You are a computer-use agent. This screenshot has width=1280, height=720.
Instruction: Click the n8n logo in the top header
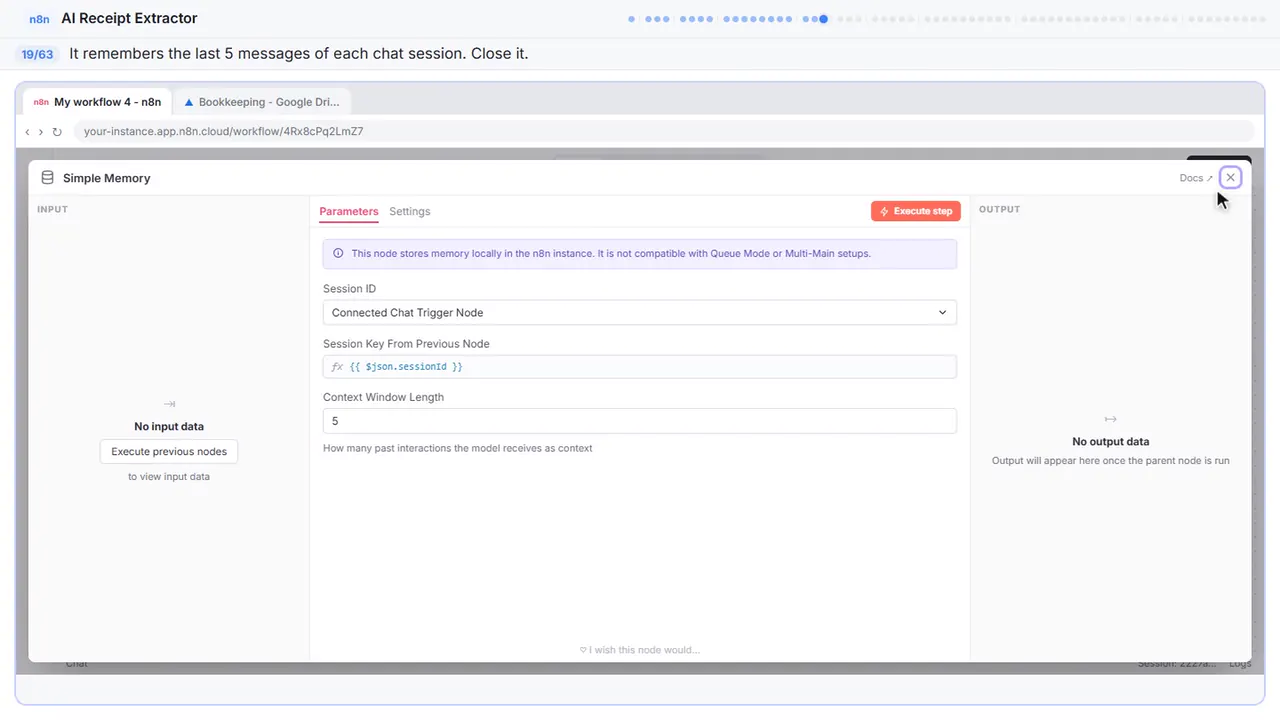[x=40, y=19]
